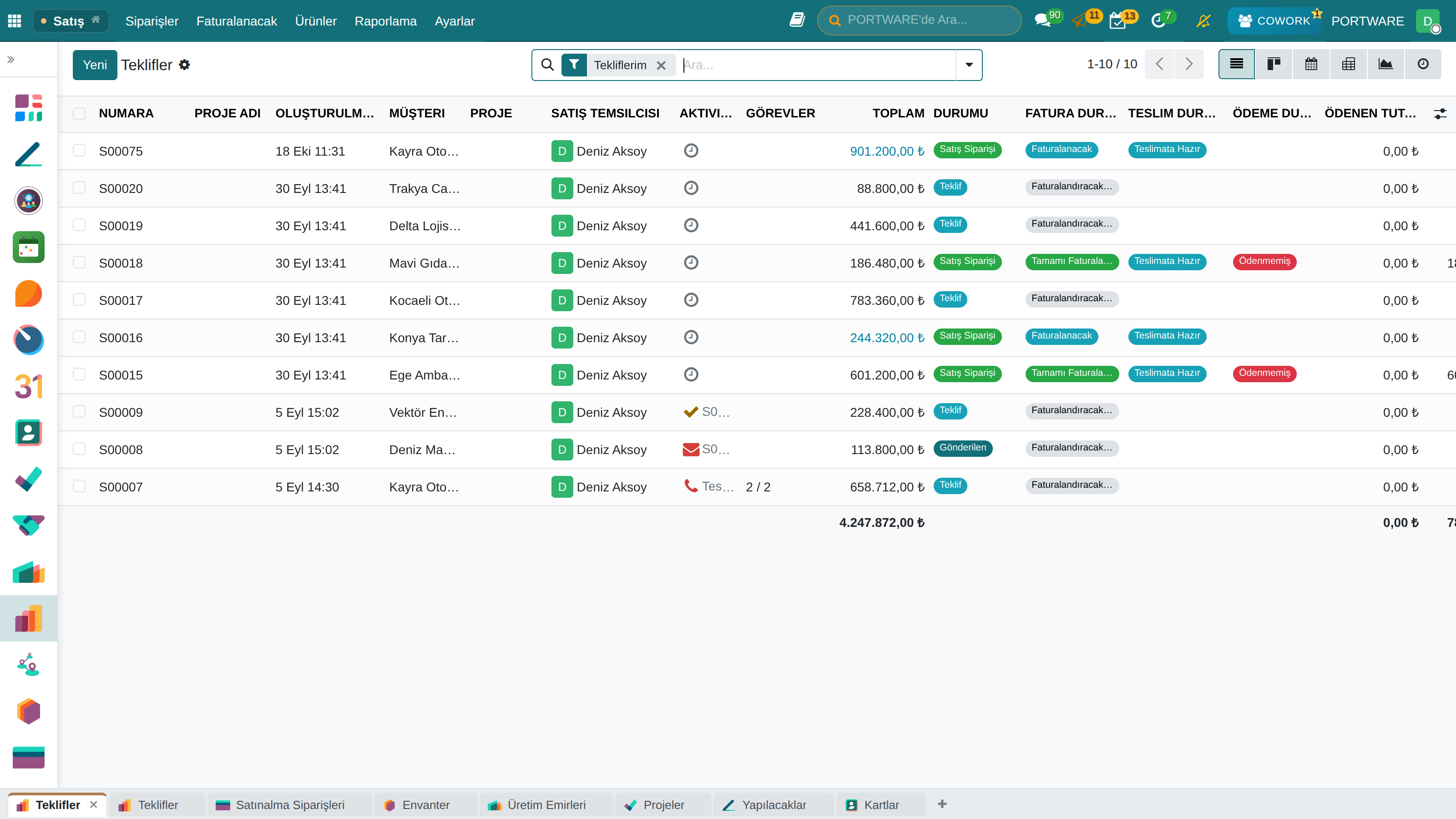Open the Raporlama menu
1456x819 pixels.
pos(385,21)
